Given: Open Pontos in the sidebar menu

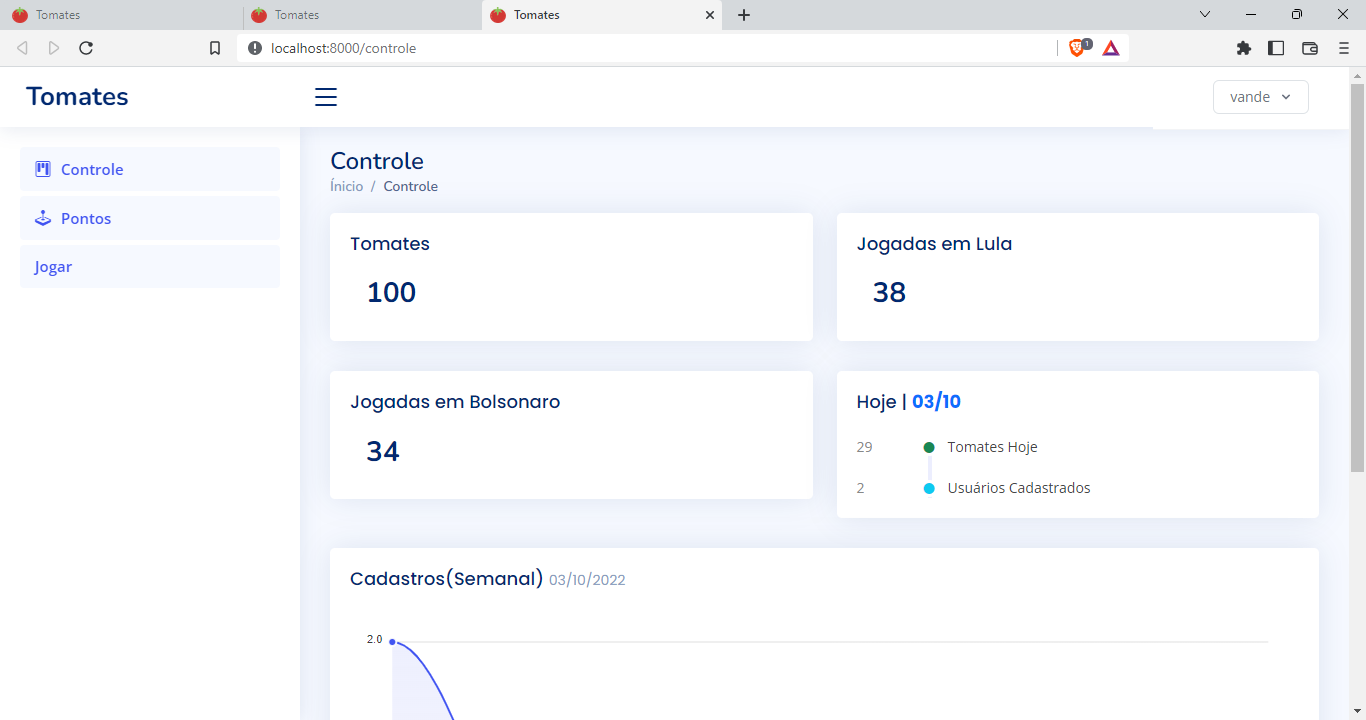Looking at the screenshot, I should 150,218.
